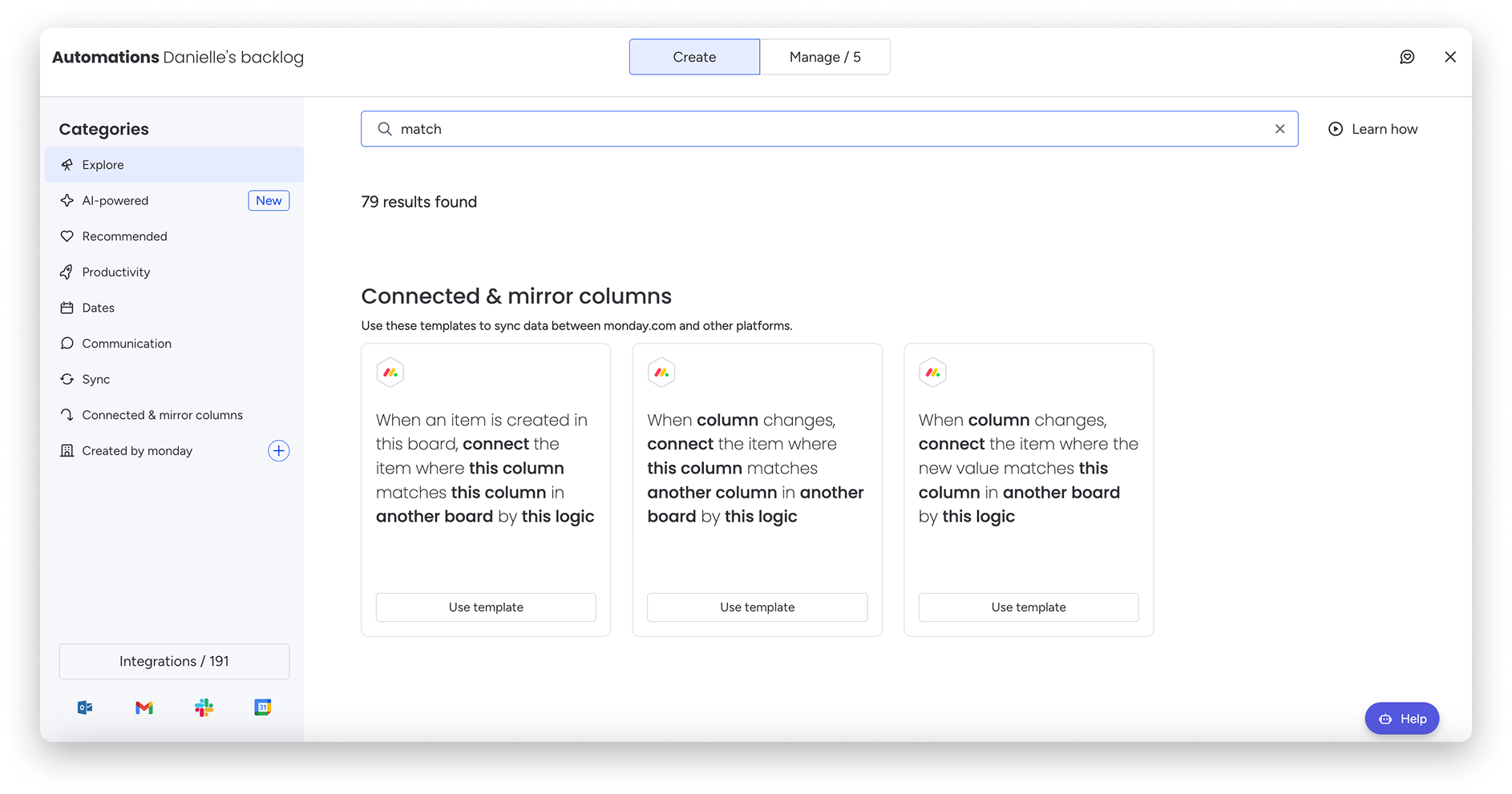Click the '79 results found' text
Screen dimensions: 1512x794
(418, 202)
